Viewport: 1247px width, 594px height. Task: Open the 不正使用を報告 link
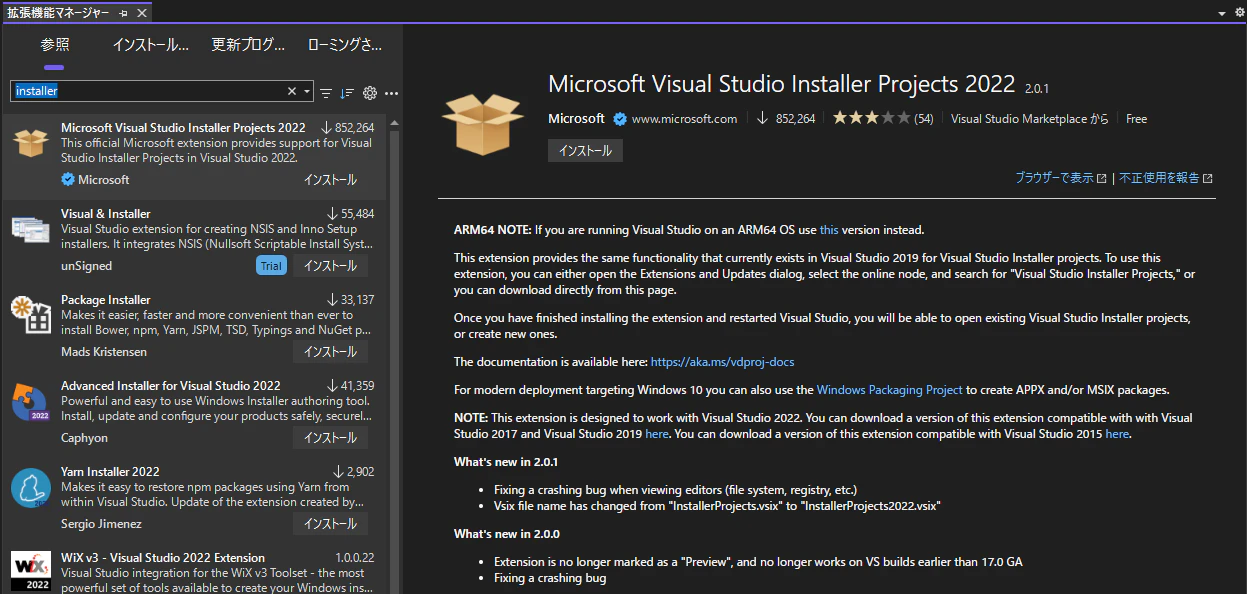pos(1166,178)
